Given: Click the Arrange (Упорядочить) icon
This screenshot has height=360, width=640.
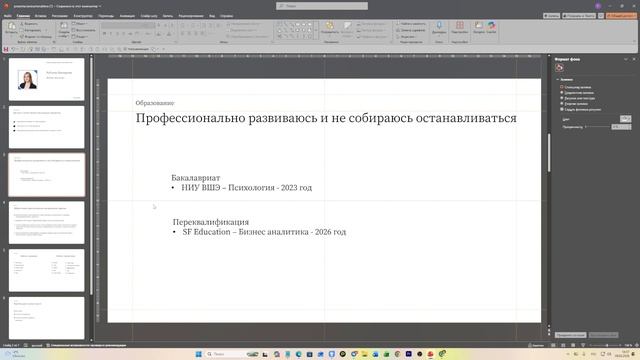Looking at the screenshot, I should (x=329, y=26).
